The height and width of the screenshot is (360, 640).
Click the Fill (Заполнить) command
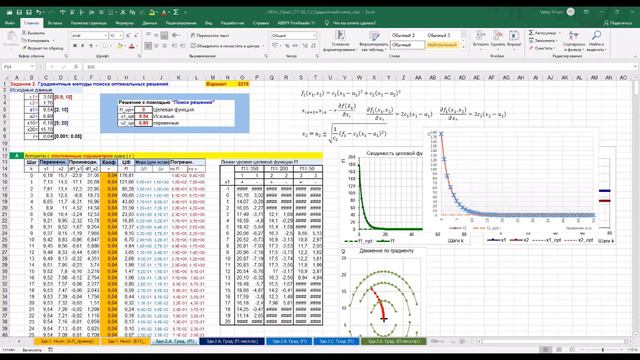[542, 40]
